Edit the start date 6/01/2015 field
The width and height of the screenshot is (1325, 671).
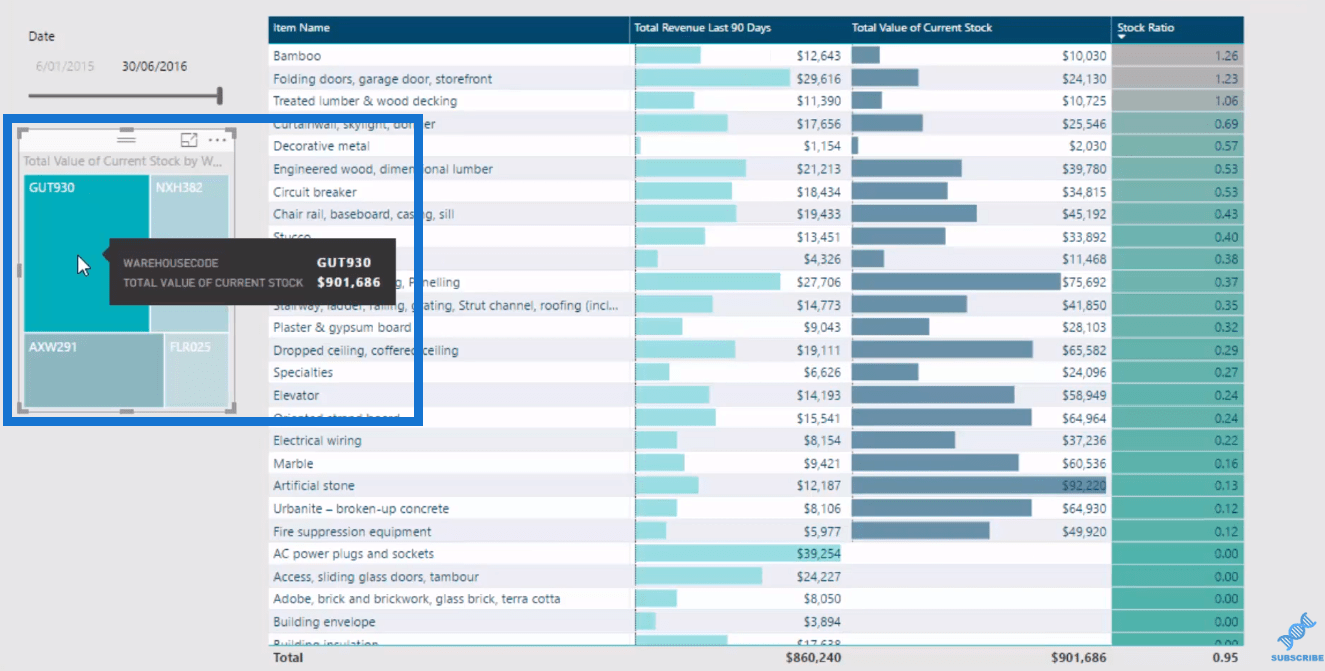click(65, 67)
